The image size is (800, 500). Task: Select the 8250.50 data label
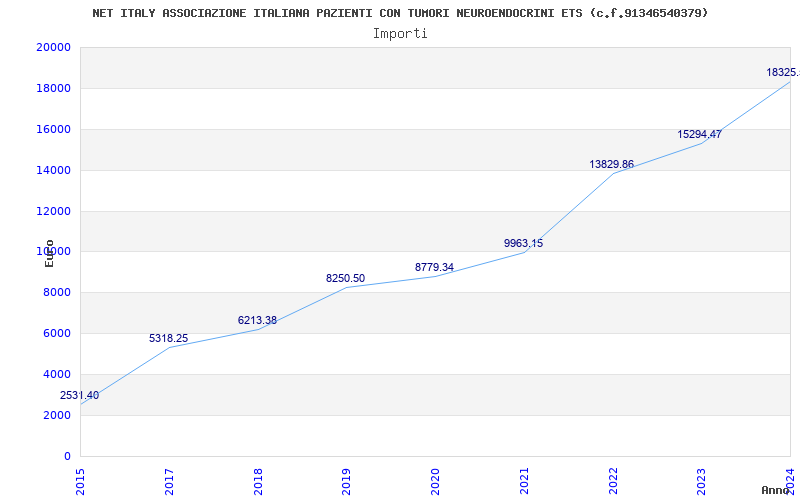[345, 279]
